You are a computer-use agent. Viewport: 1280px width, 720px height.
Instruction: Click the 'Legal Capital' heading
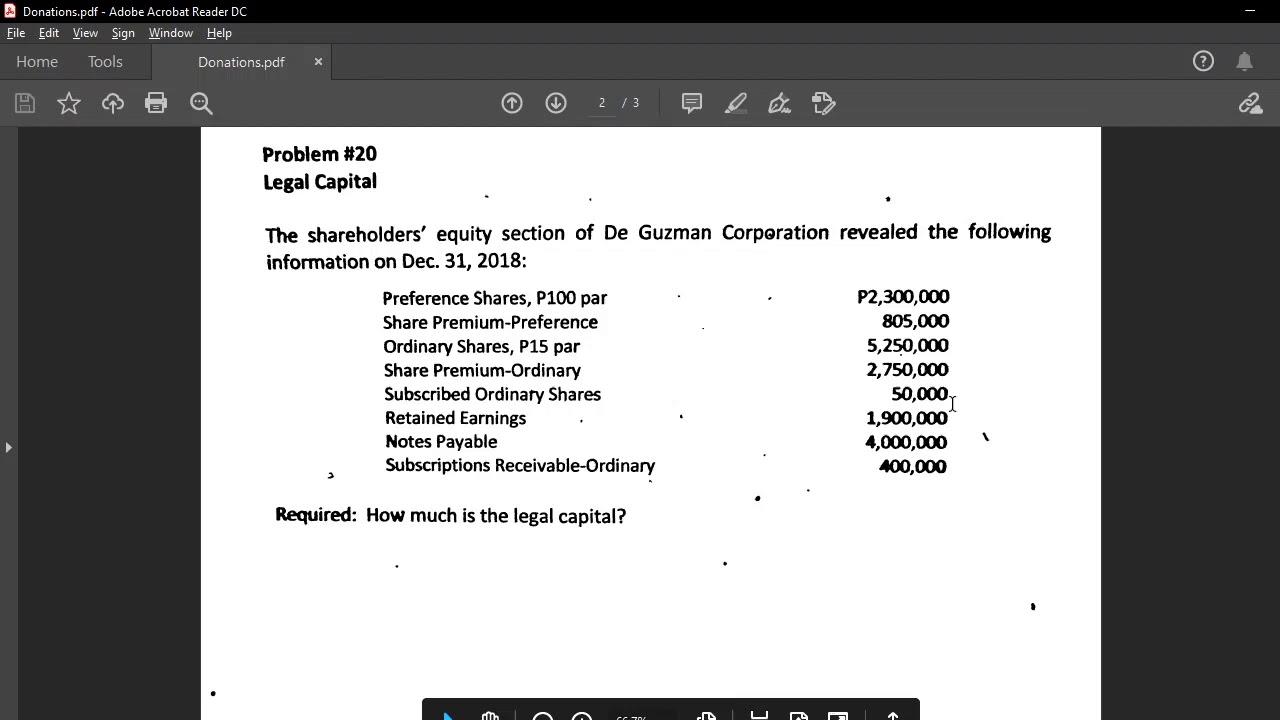[x=319, y=182]
